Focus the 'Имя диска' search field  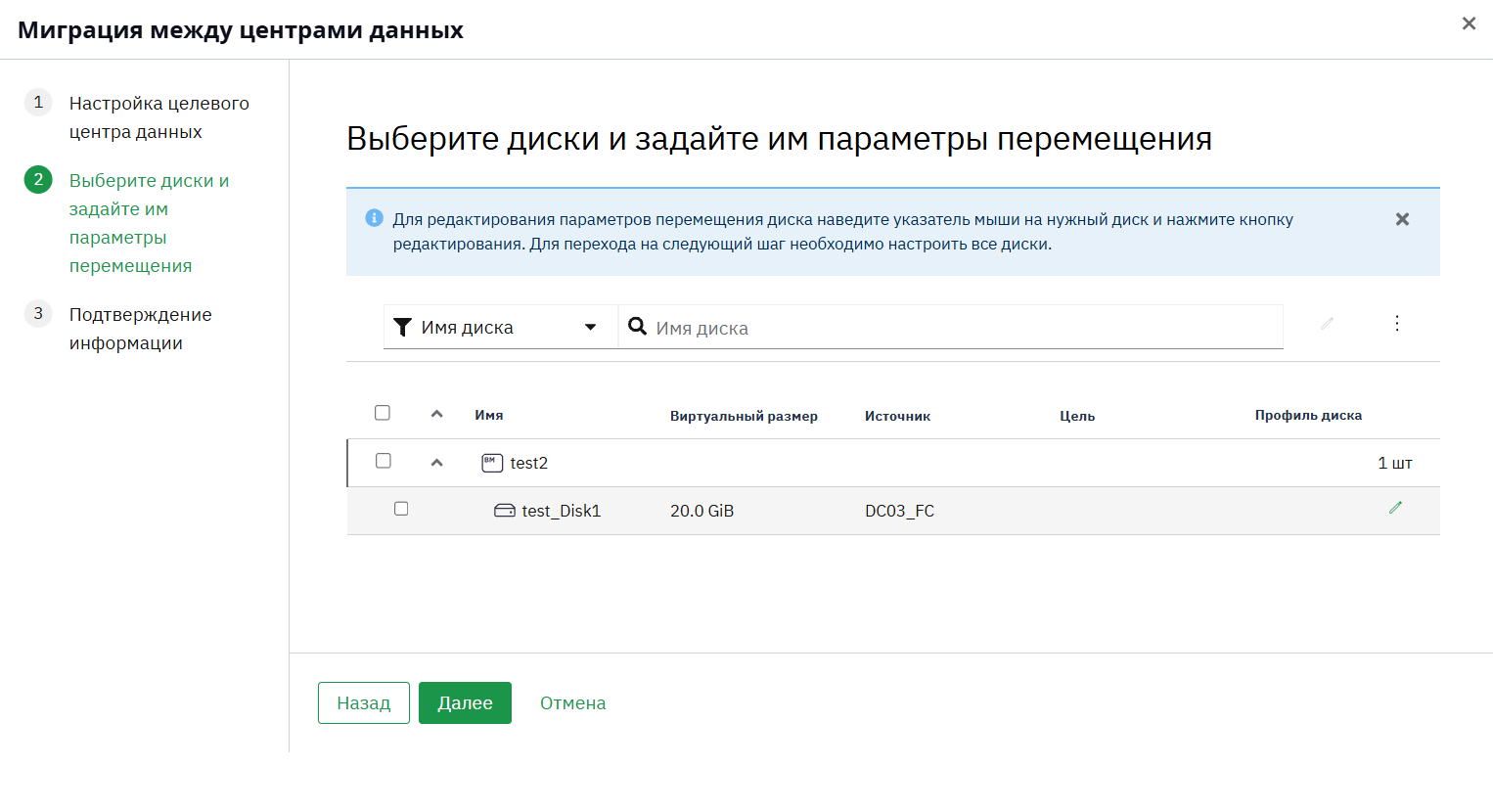pyautogui.click(x=950, y=327)
